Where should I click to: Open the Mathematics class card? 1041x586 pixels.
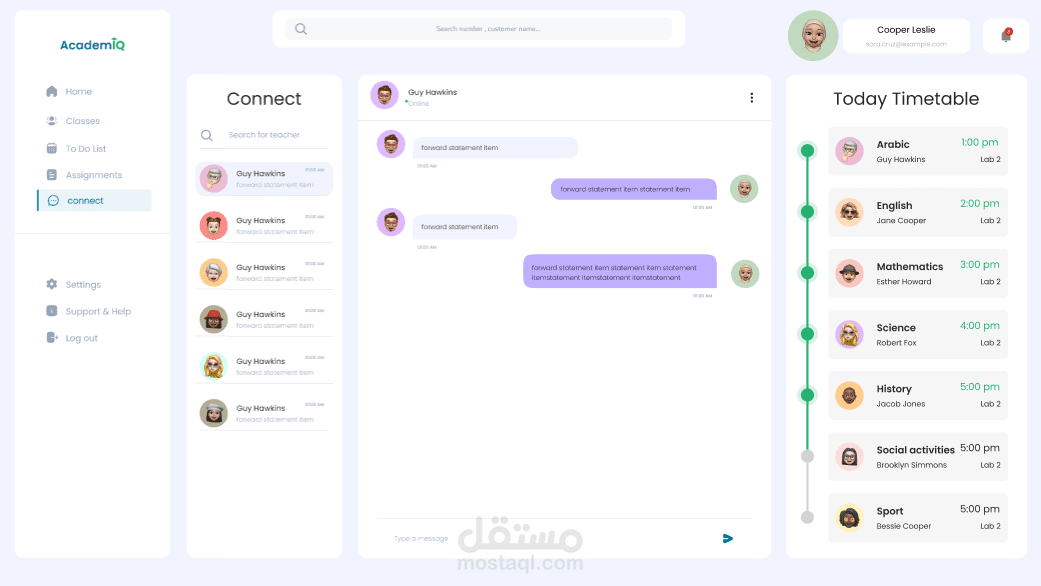pyautogui.click(x=918, y=273)
